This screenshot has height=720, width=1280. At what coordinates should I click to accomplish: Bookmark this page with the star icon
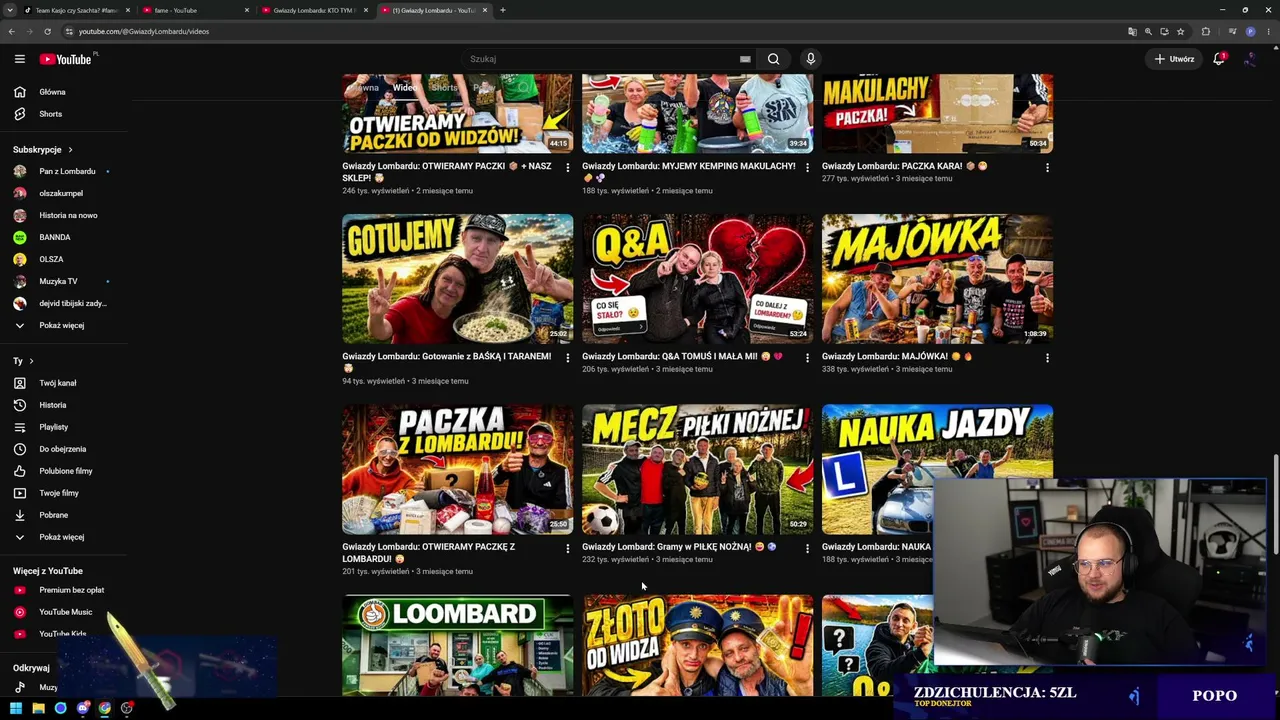(x=1180, y=31)
